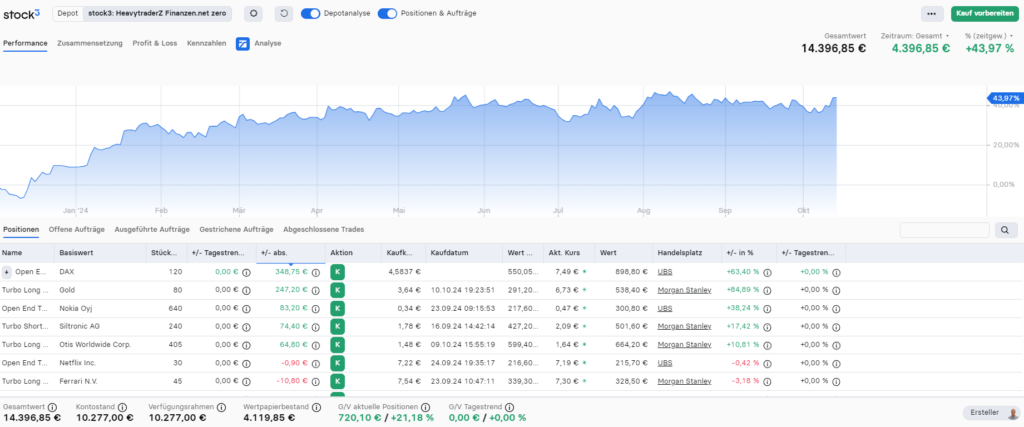Open Morgan Stanley link in Ferrari N.V. row
Screen dimensions: 1024x427
tap(684, 381)
